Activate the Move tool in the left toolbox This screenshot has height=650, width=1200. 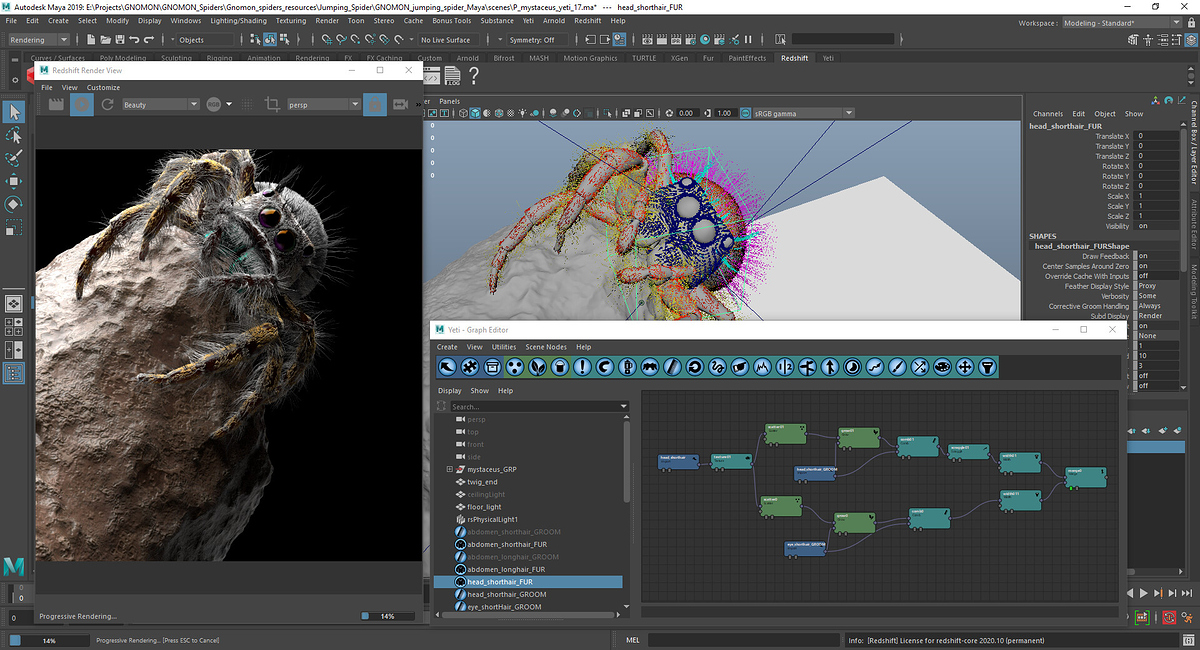14,181
